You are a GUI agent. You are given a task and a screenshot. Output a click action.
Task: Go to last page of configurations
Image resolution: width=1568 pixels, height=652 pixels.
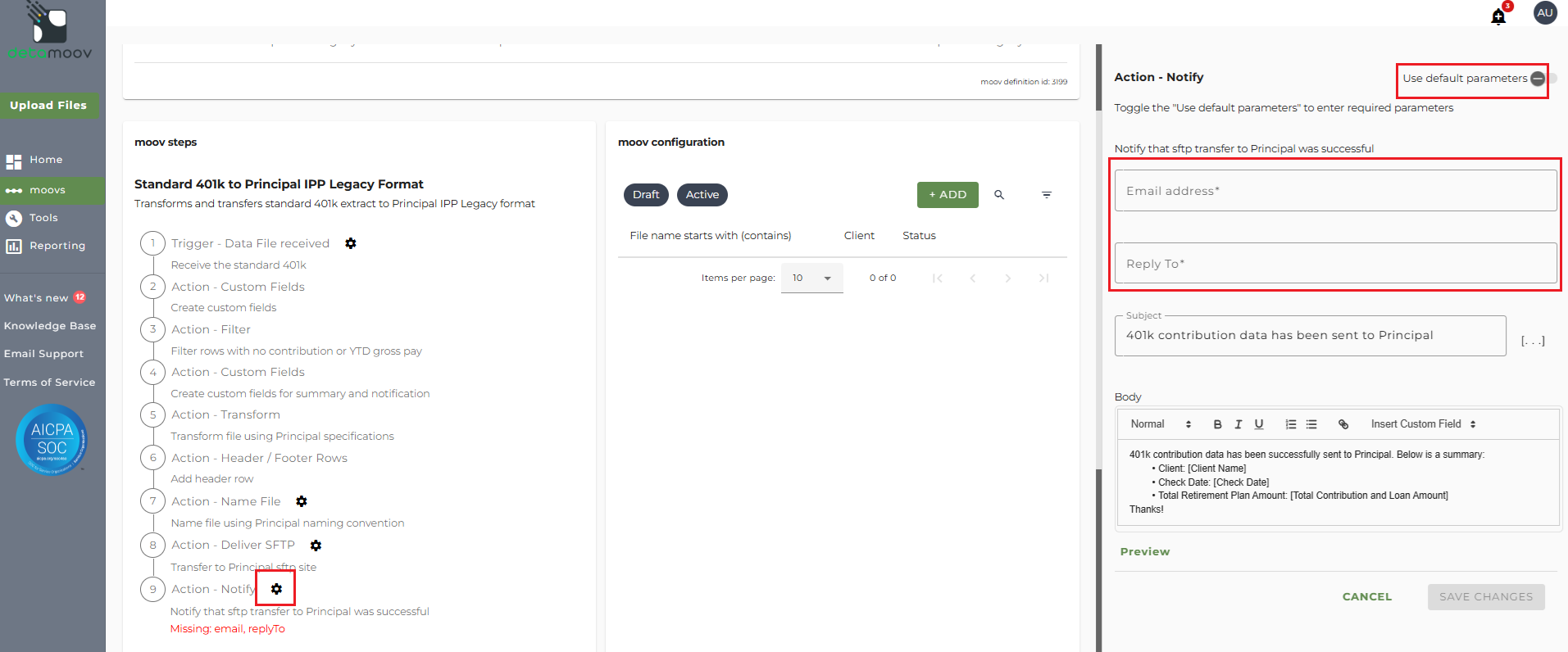tap(1043, 278)
